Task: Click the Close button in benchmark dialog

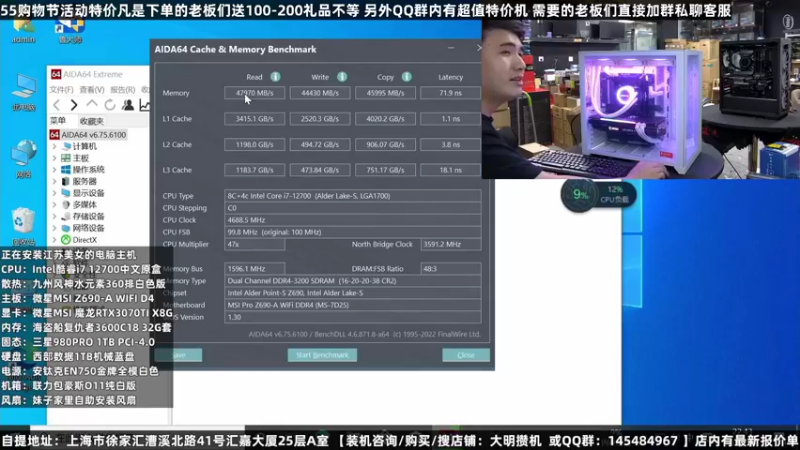Action: tap(466, 355)
